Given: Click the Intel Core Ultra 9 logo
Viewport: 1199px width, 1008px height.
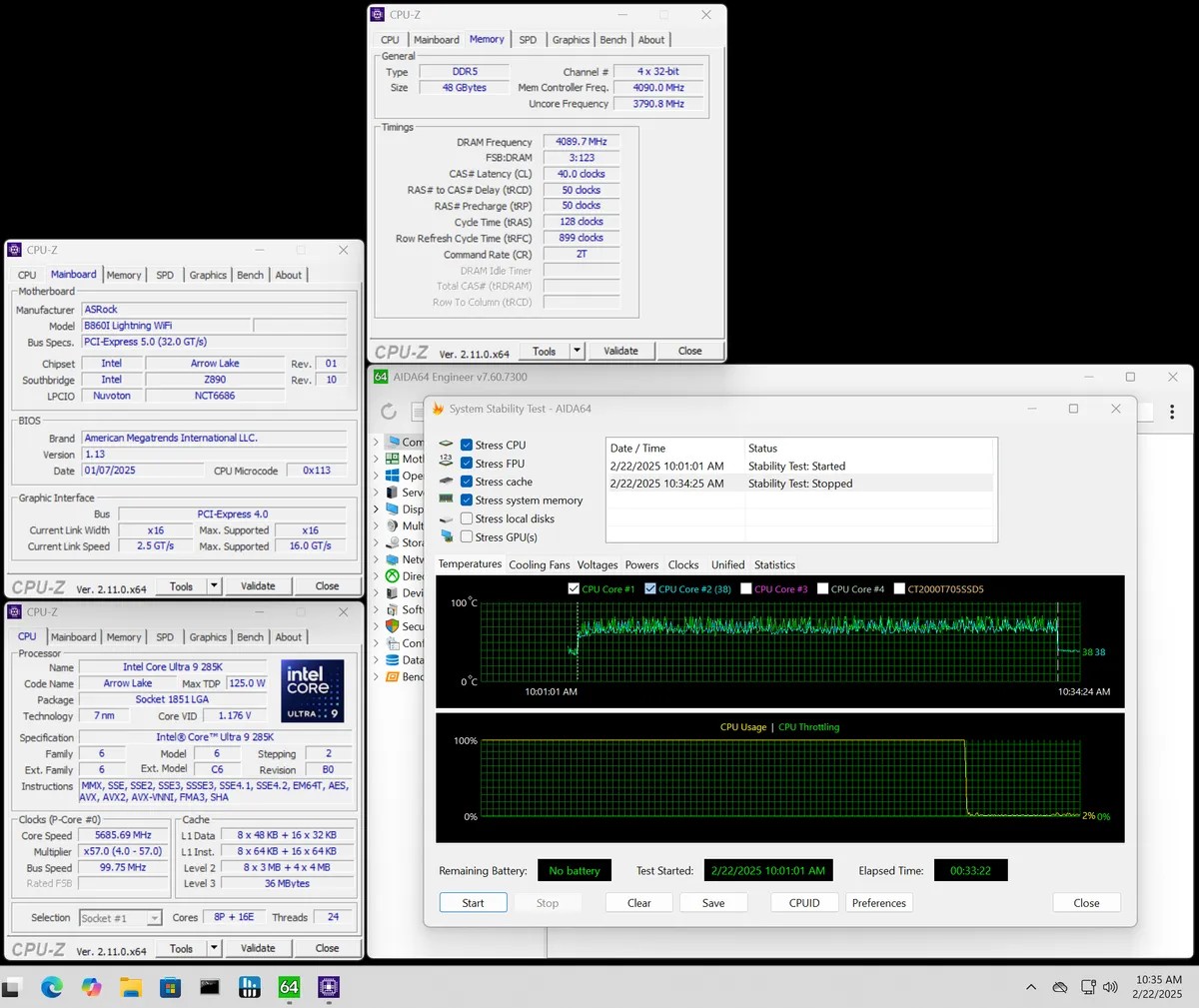Looking at the screenshot, I should 312,690.
